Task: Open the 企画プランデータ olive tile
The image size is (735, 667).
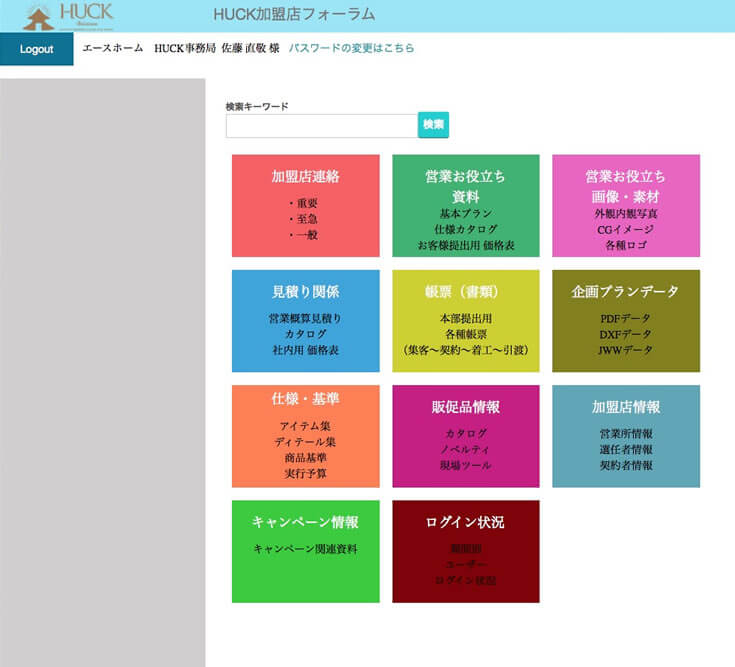Action: pos(626,321)
